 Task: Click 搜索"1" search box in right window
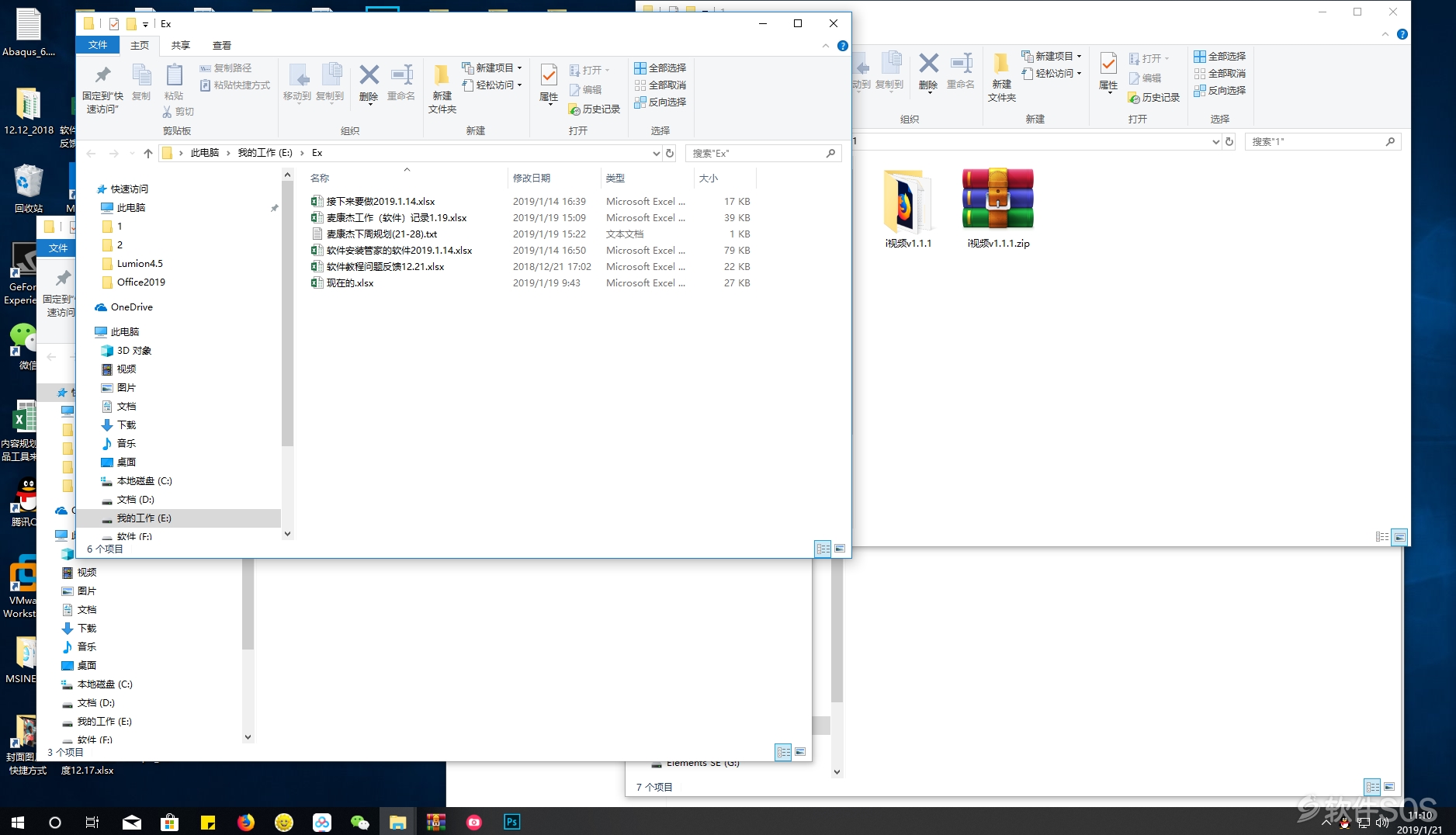point(1323,142)
